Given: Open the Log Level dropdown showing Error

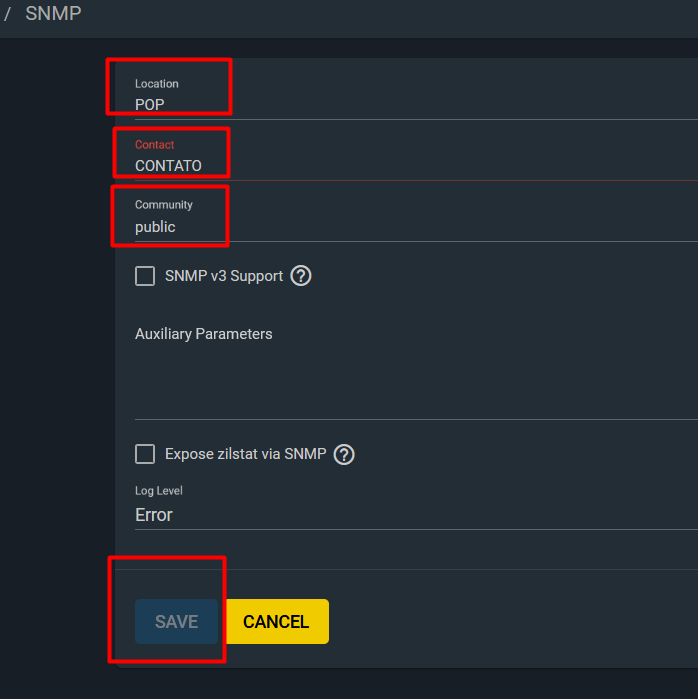Looking at the screenshot, I should (x=416, y=515).
